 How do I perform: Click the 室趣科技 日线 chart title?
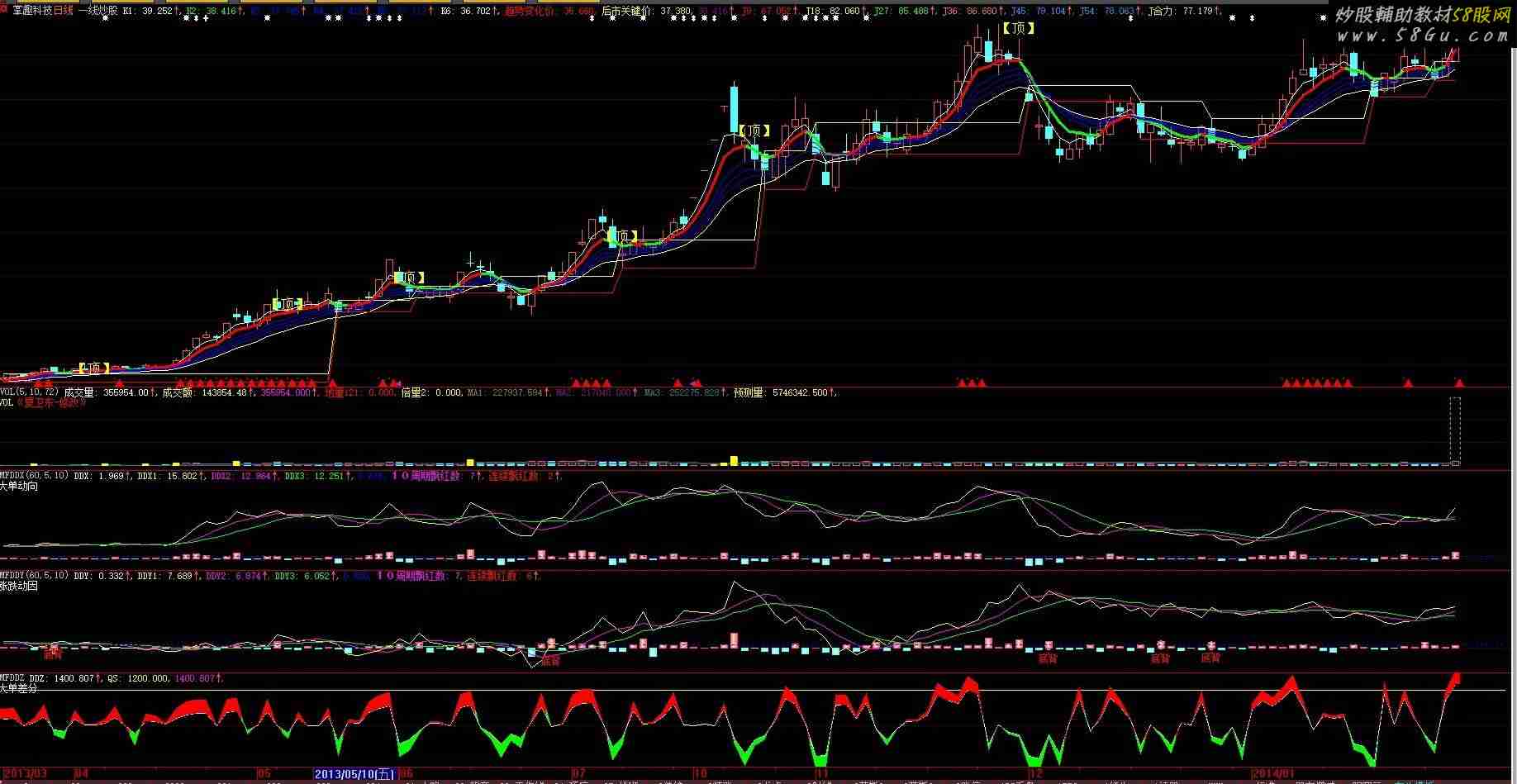(x=42, y=12)
